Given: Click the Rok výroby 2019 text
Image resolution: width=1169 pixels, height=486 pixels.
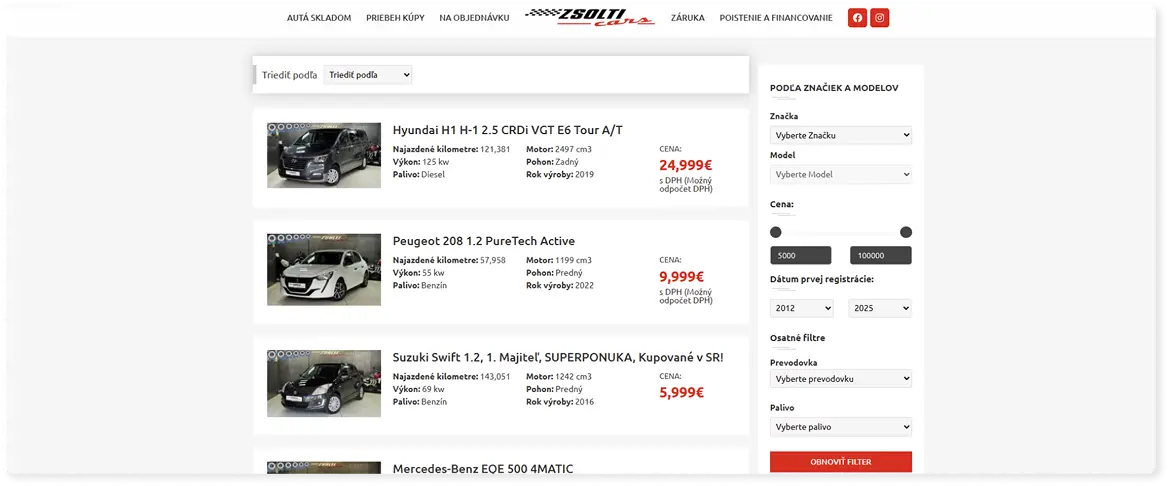Looking at the screenshot, I should click(560, 174).
